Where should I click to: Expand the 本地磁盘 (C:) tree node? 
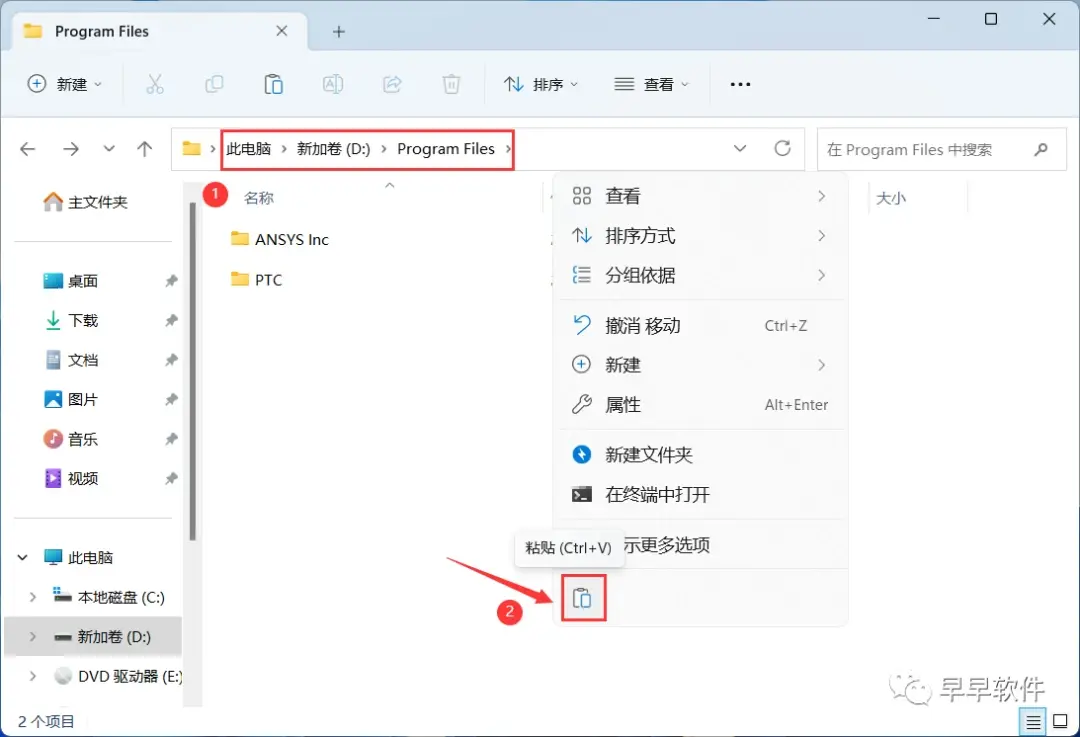(x=32, y=597)
